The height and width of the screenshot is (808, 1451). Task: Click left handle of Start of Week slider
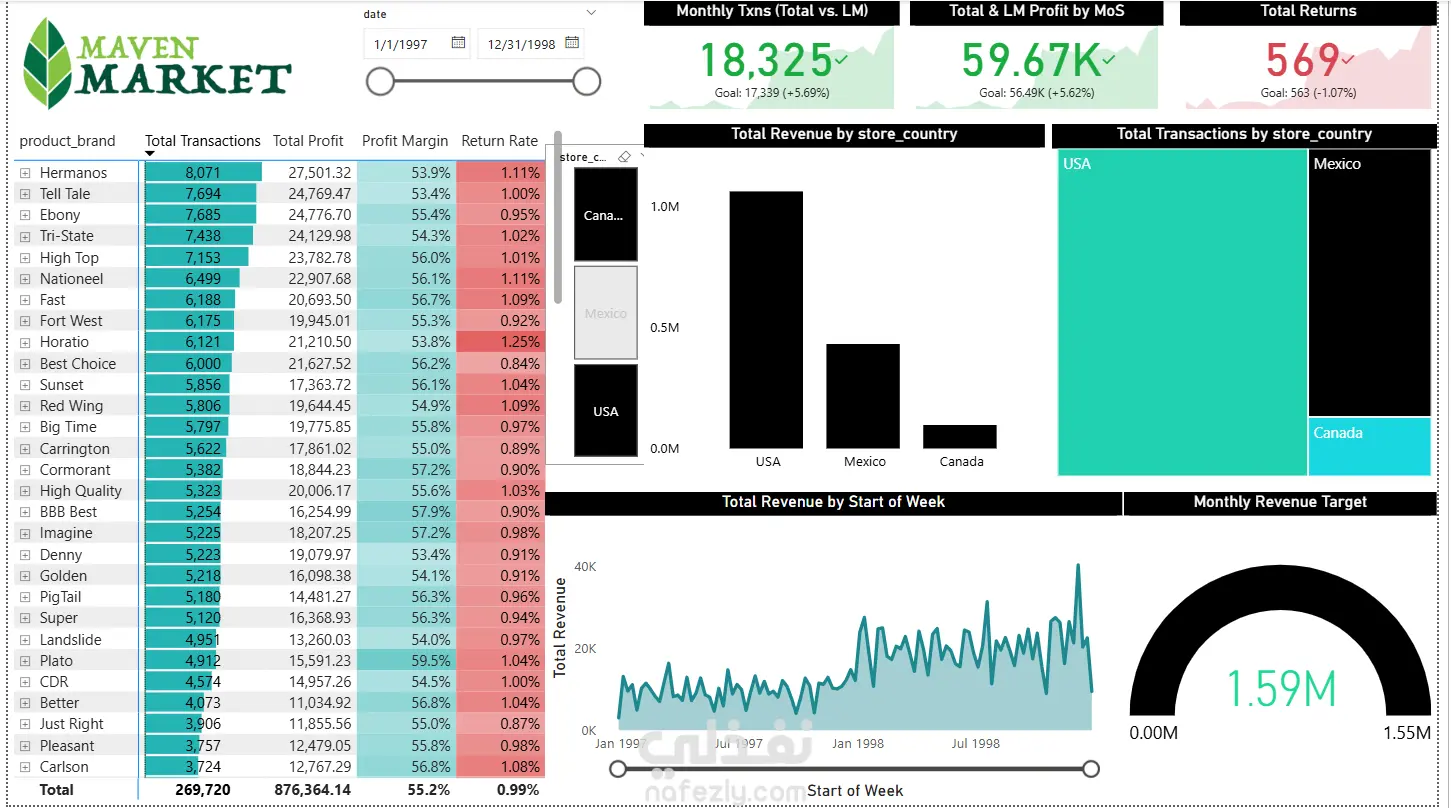(618, 769)
